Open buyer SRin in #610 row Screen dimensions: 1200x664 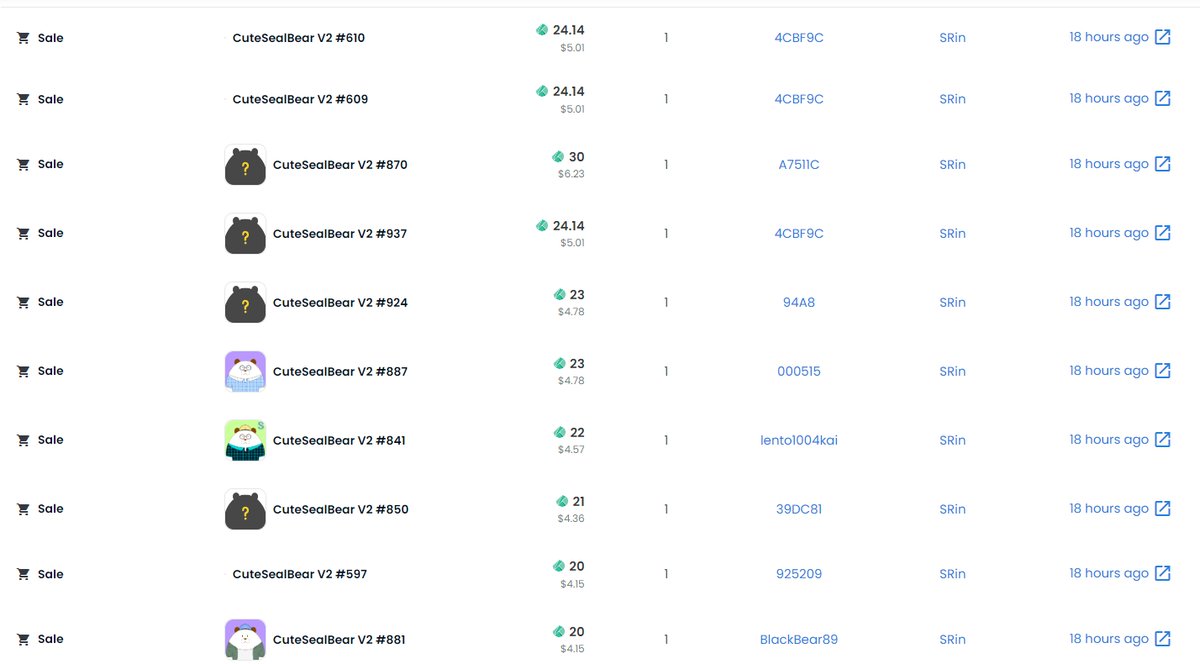click(952, 38)
